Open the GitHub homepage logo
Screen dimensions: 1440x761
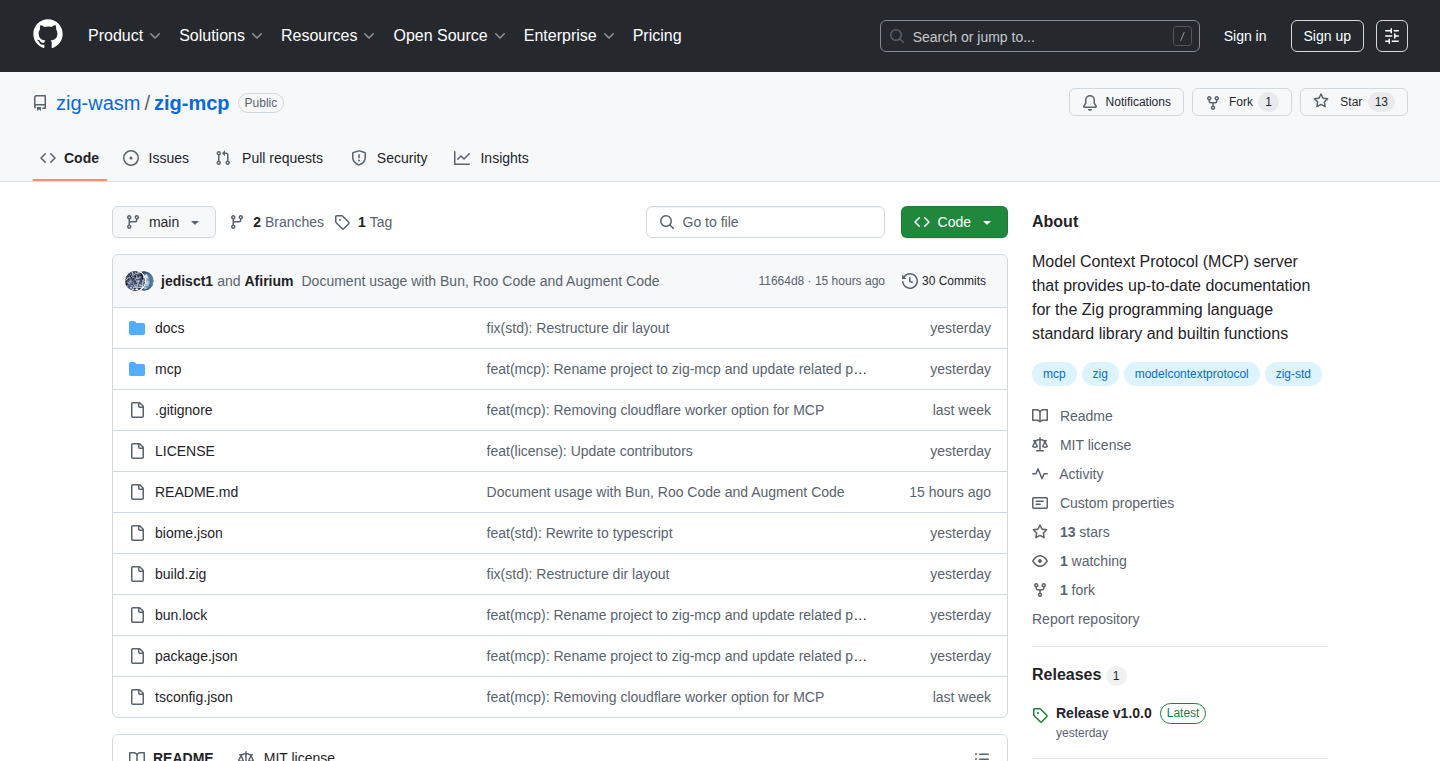(x=48, y=36)
